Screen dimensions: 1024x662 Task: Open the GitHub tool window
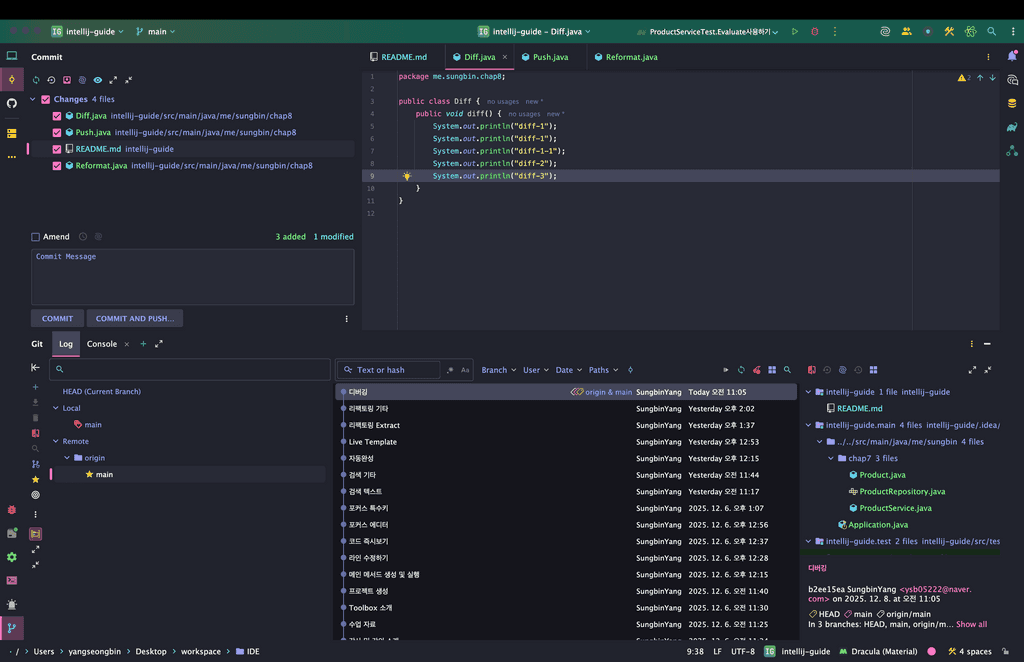[x=12, y=103]
